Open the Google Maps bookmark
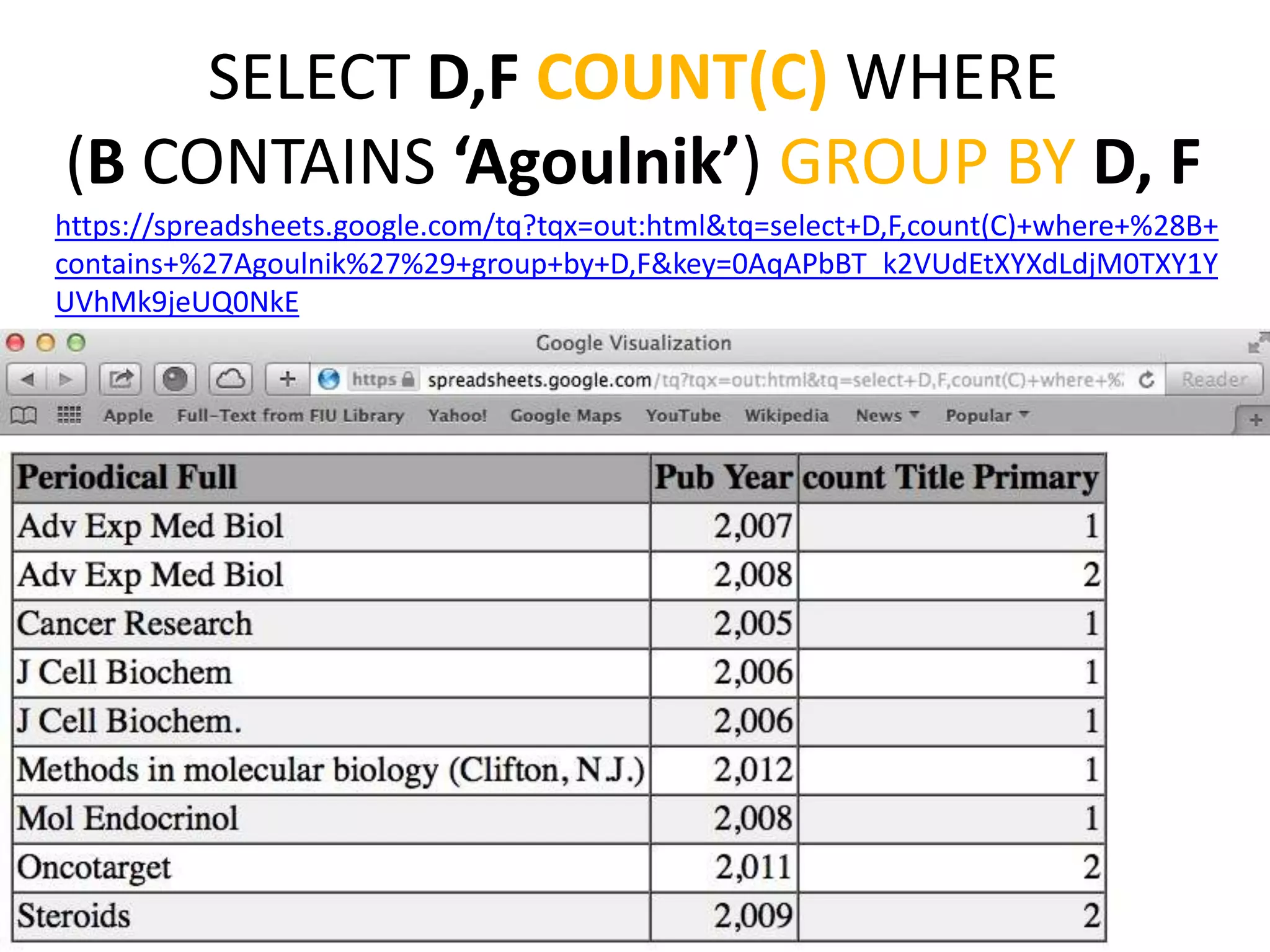 (566, 415)
